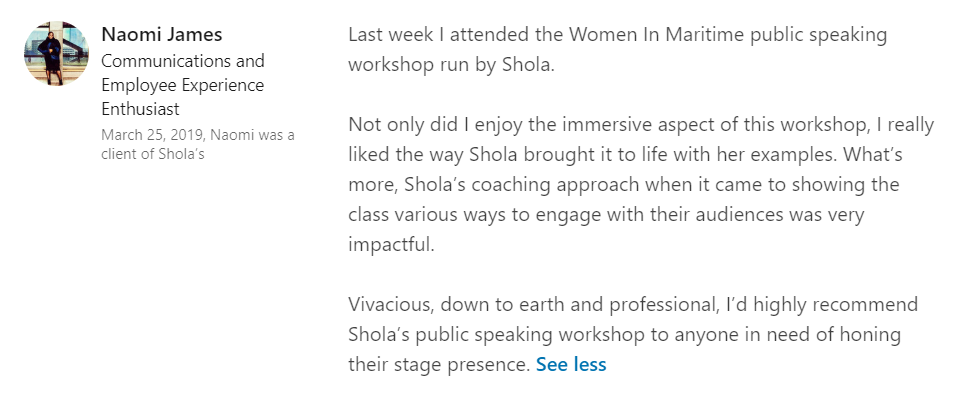This screenshot has width=970, height=396.
Task: Click the word 'Vivacious' in the last paragraph
Action: click(x=391, y=304)
